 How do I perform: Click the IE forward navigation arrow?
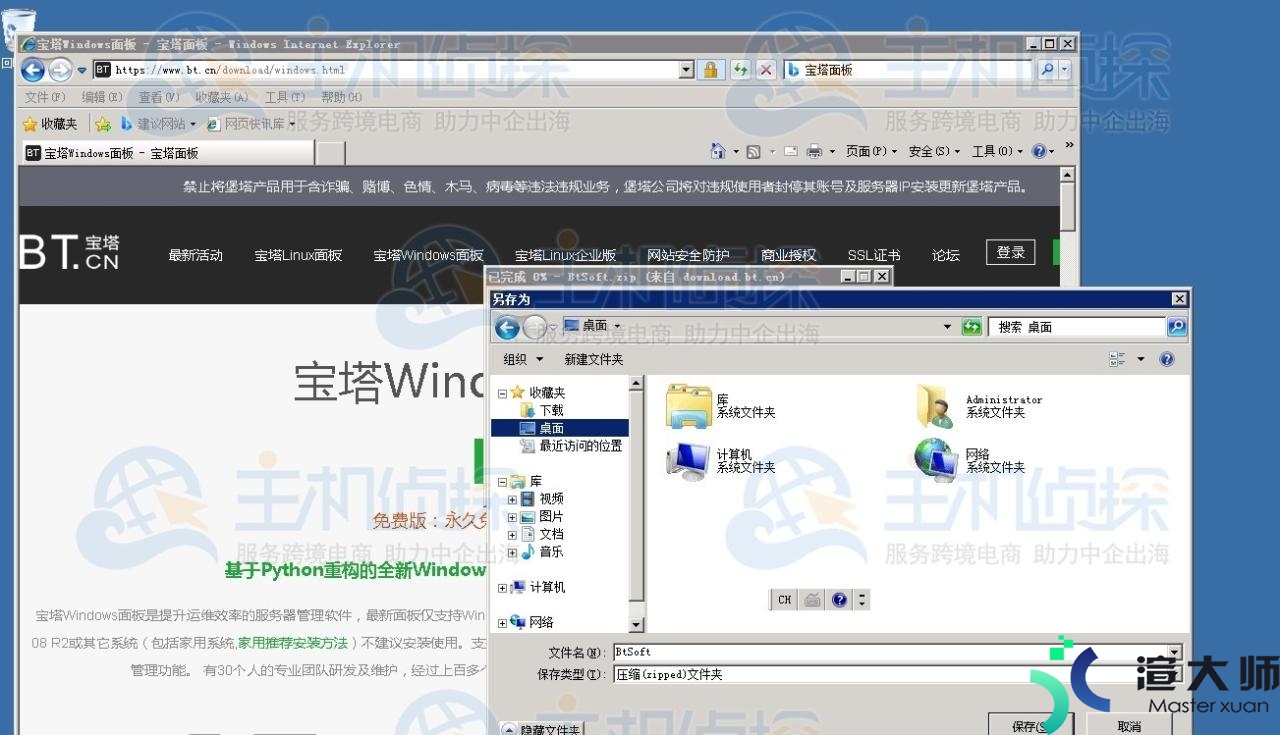pyautogui.click(x=60, y=70)
